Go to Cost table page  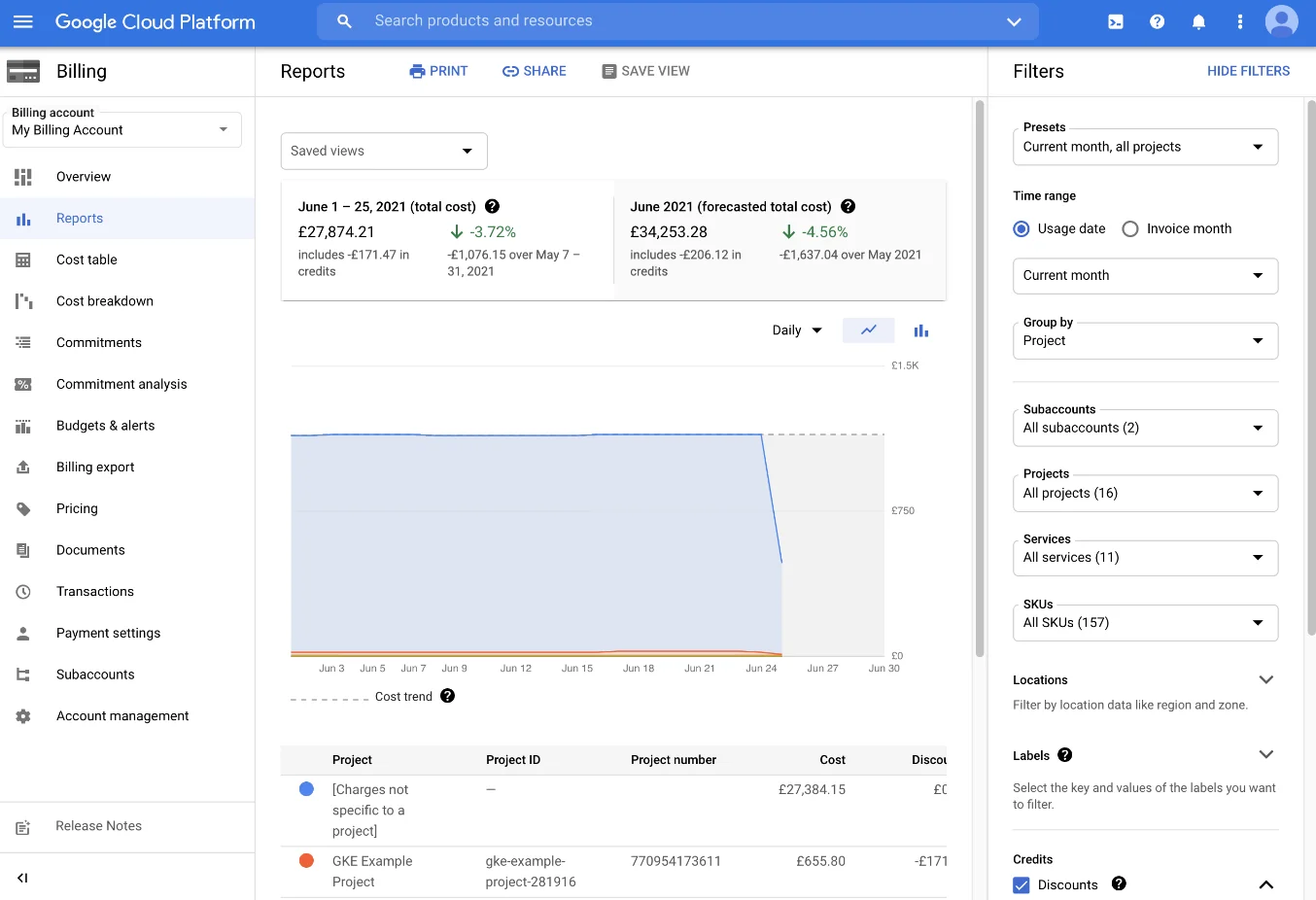127,260
